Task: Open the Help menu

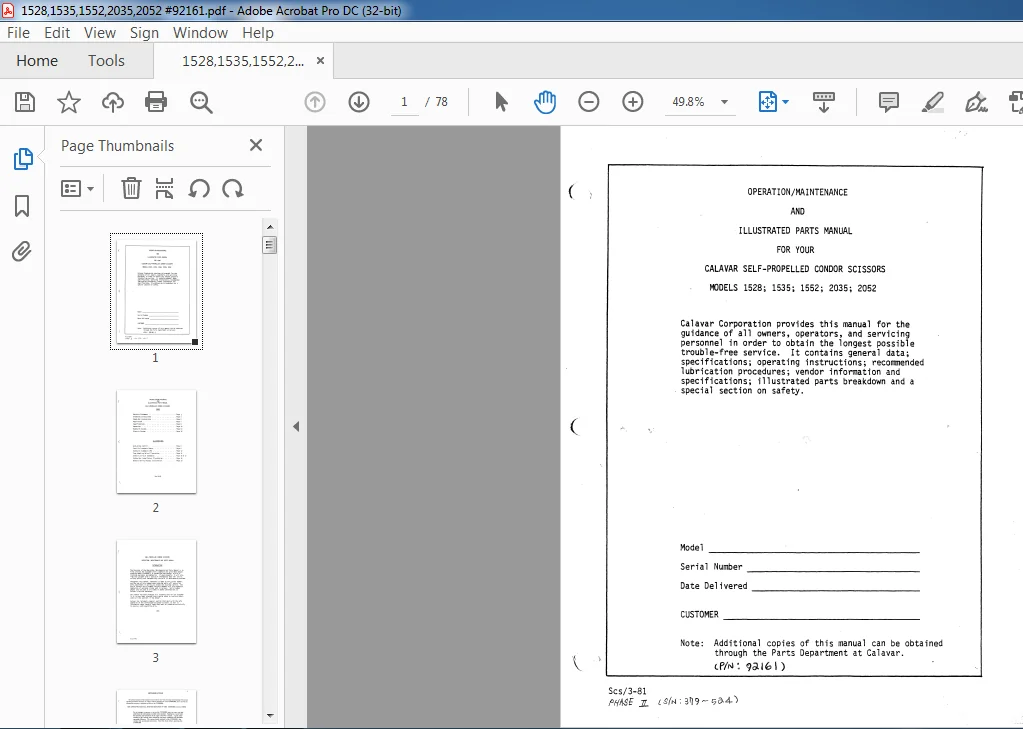Action: pyautogui.click(x=258, y=33)
